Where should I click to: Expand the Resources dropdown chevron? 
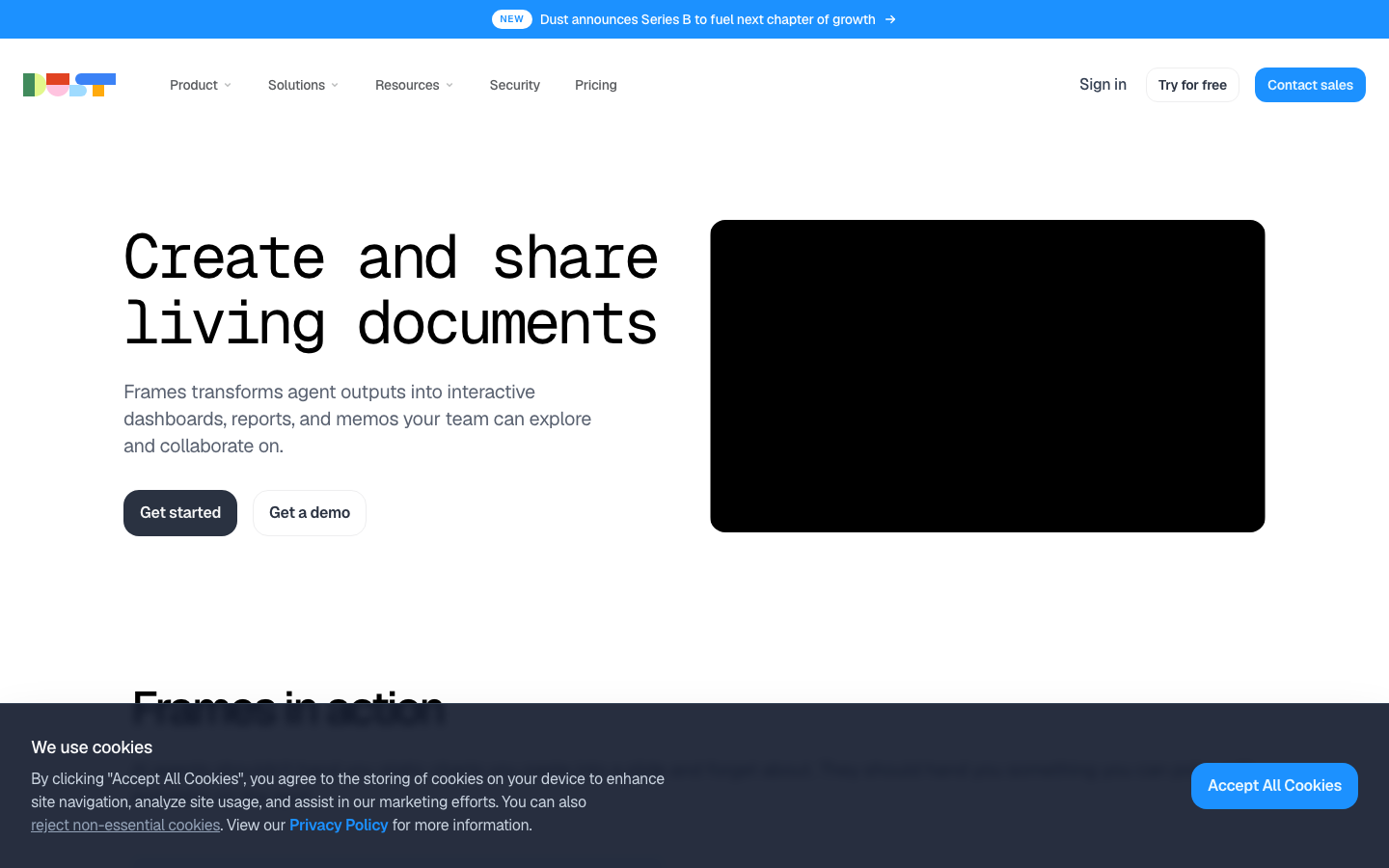pyautogui.click(x=449, y=86)
